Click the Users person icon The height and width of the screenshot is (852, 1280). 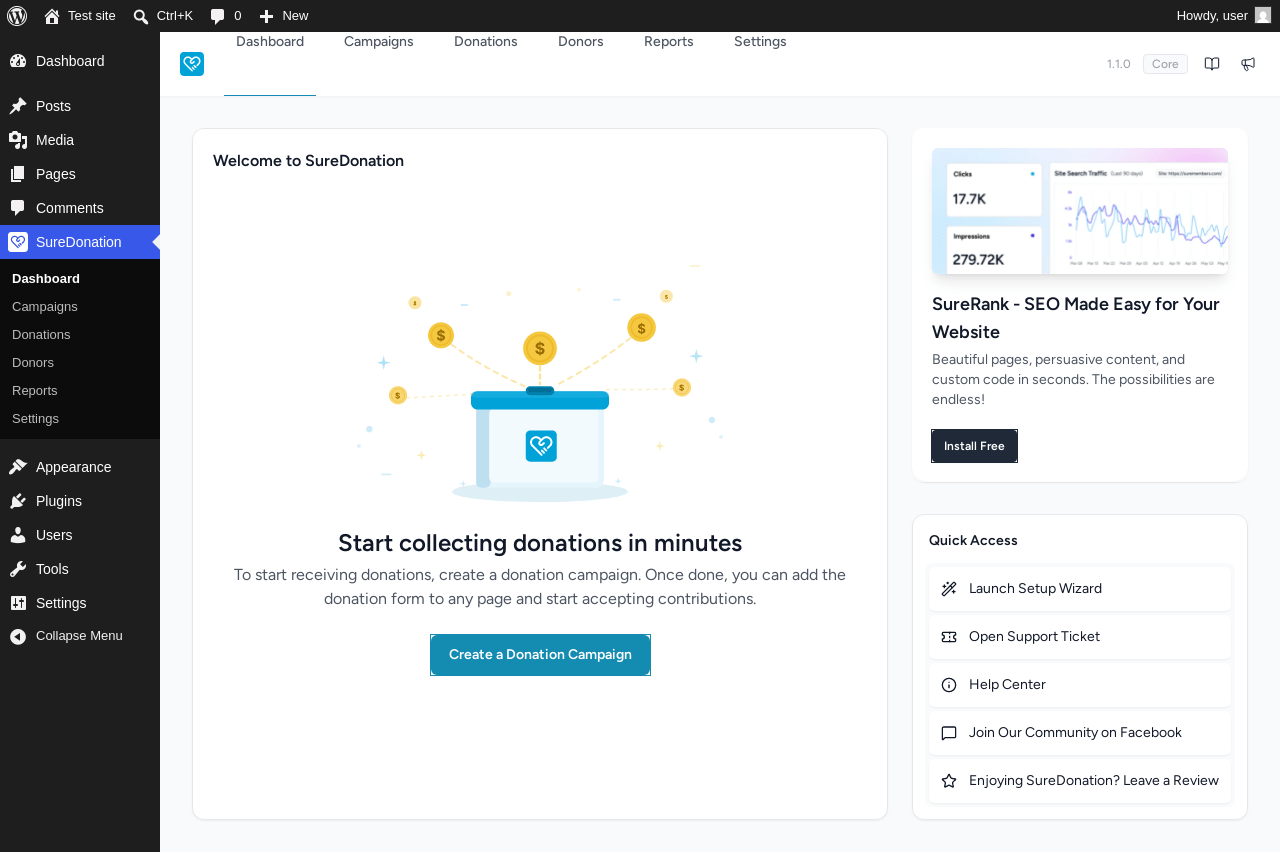[18, 535]
